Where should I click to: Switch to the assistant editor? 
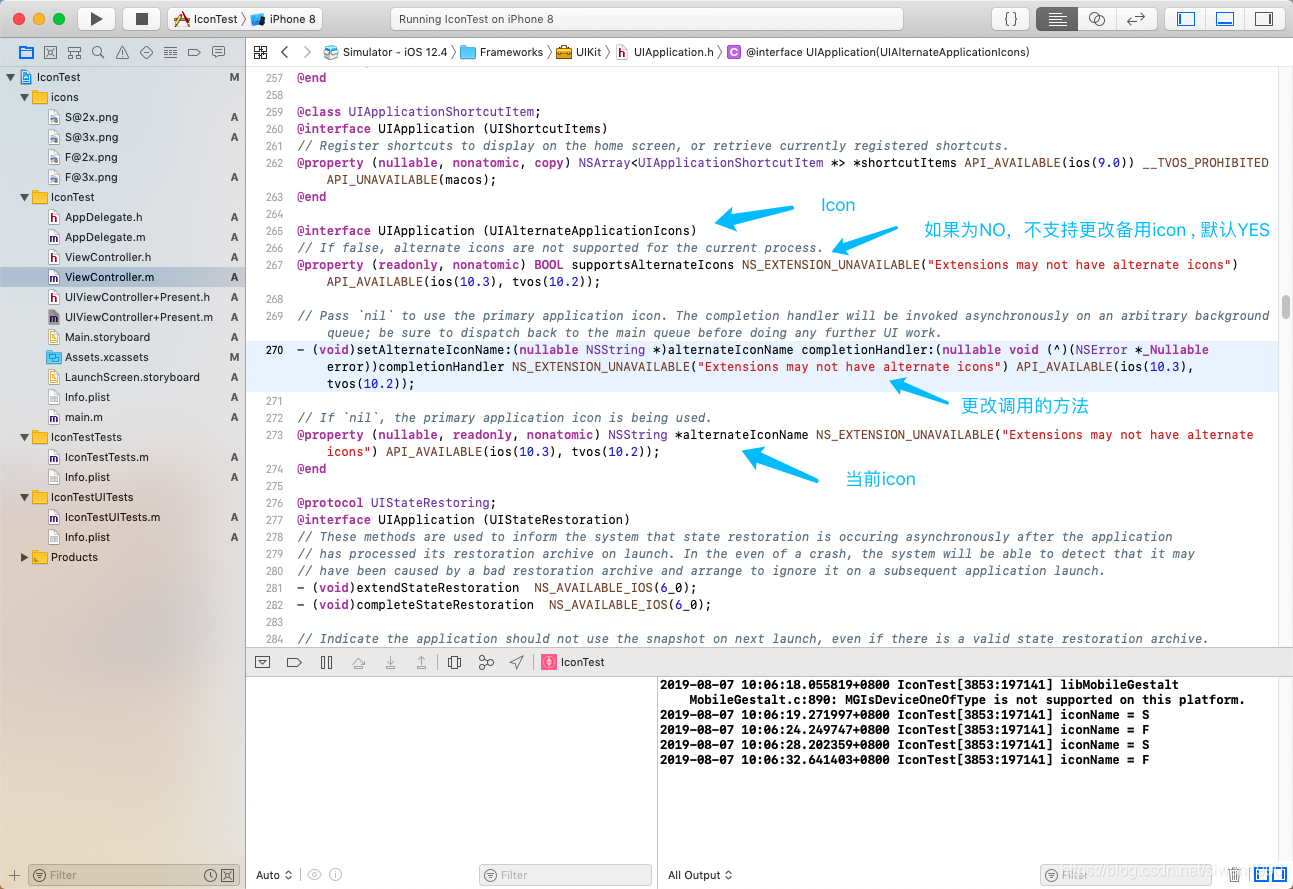(1097, 19)
